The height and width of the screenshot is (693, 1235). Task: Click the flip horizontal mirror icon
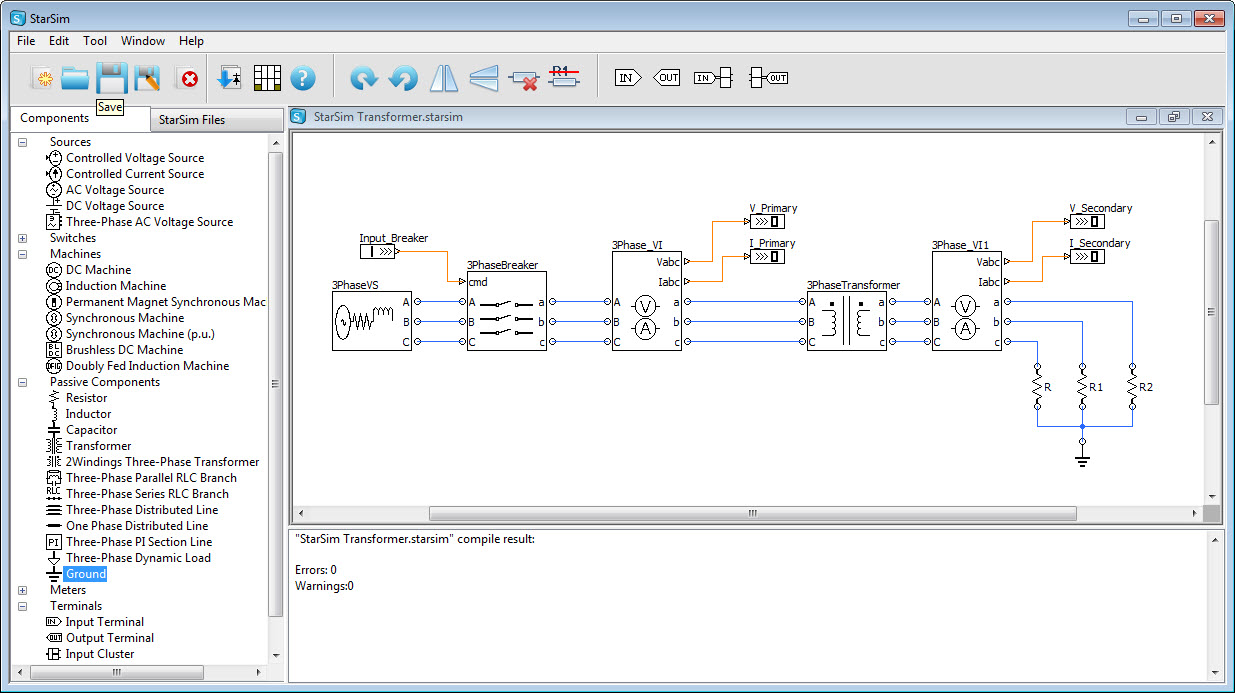(443, 78)
